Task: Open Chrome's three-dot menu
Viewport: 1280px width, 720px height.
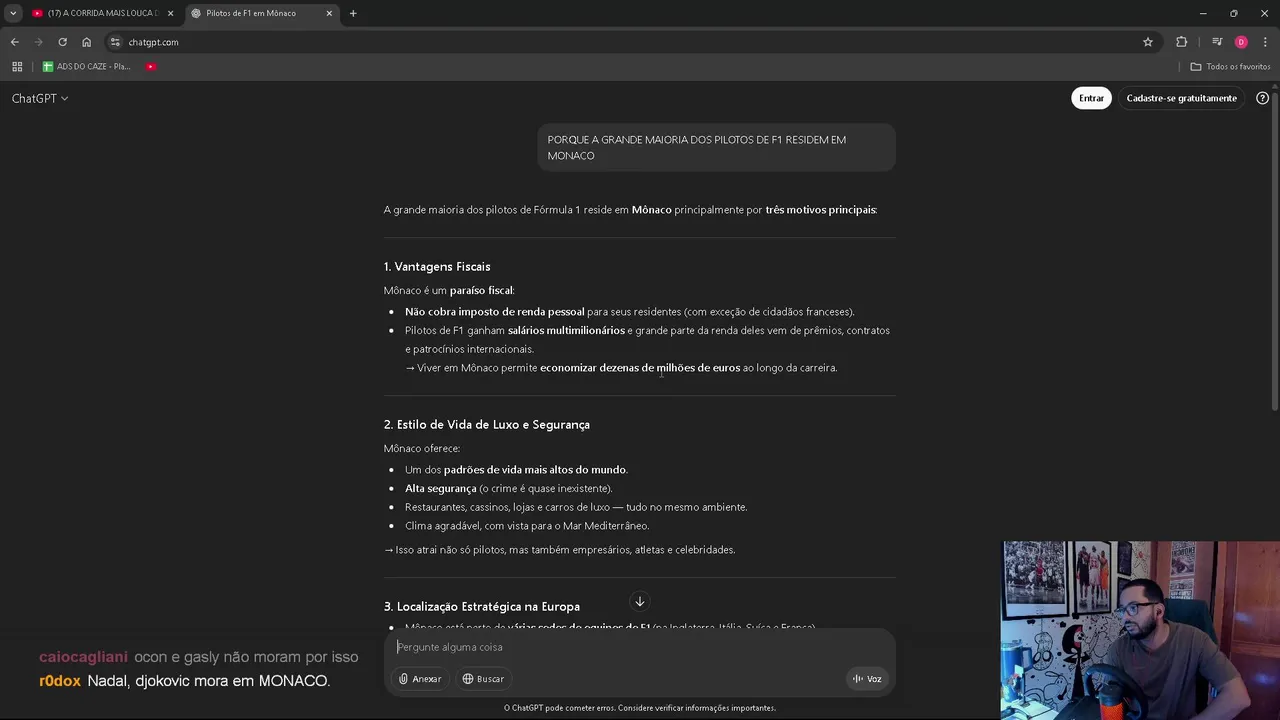Action: pos(1265,42)
